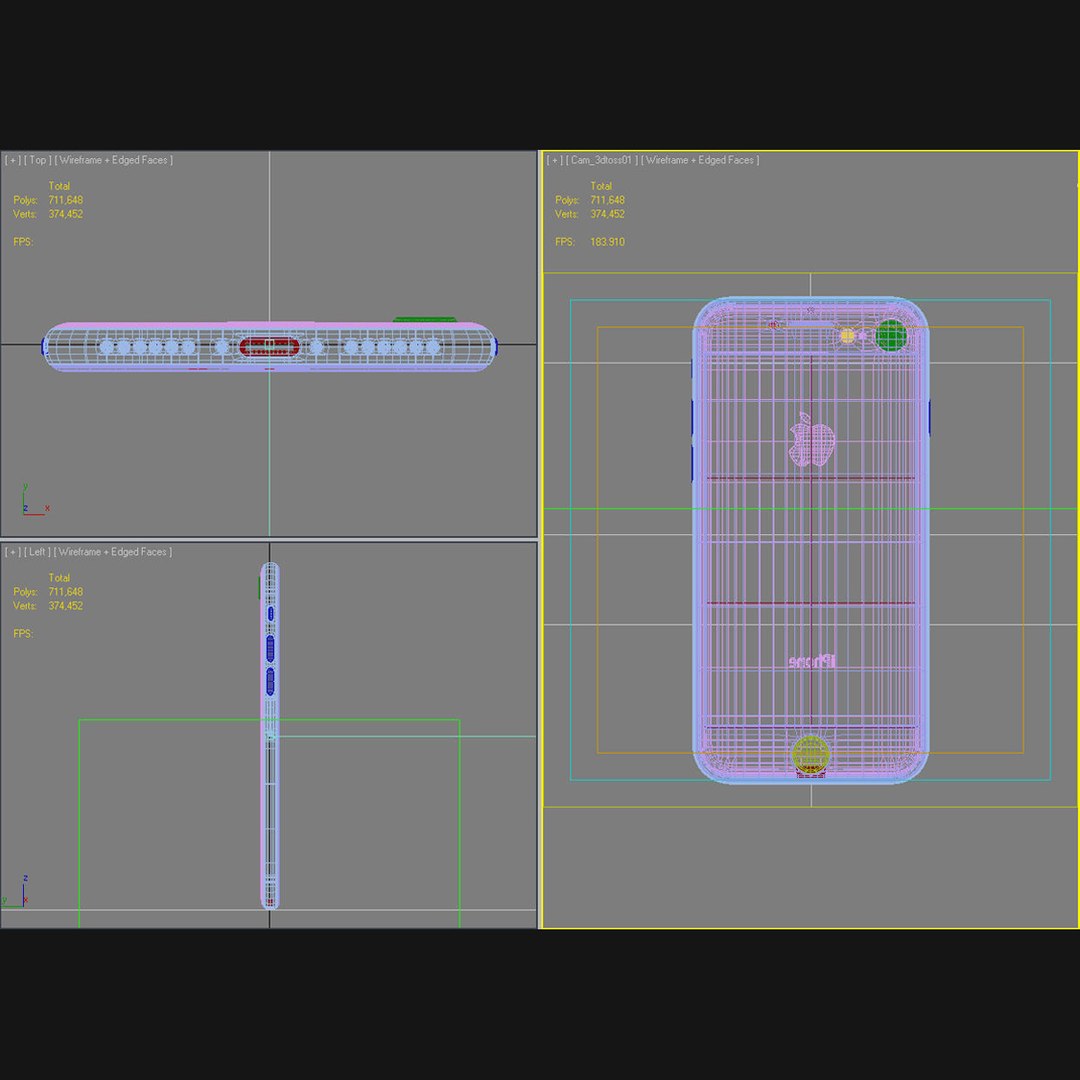Select Polys value 711,648 in camera viewport
The width and height of the screenshot is (1080, 1080).
(x=608, y=200)
